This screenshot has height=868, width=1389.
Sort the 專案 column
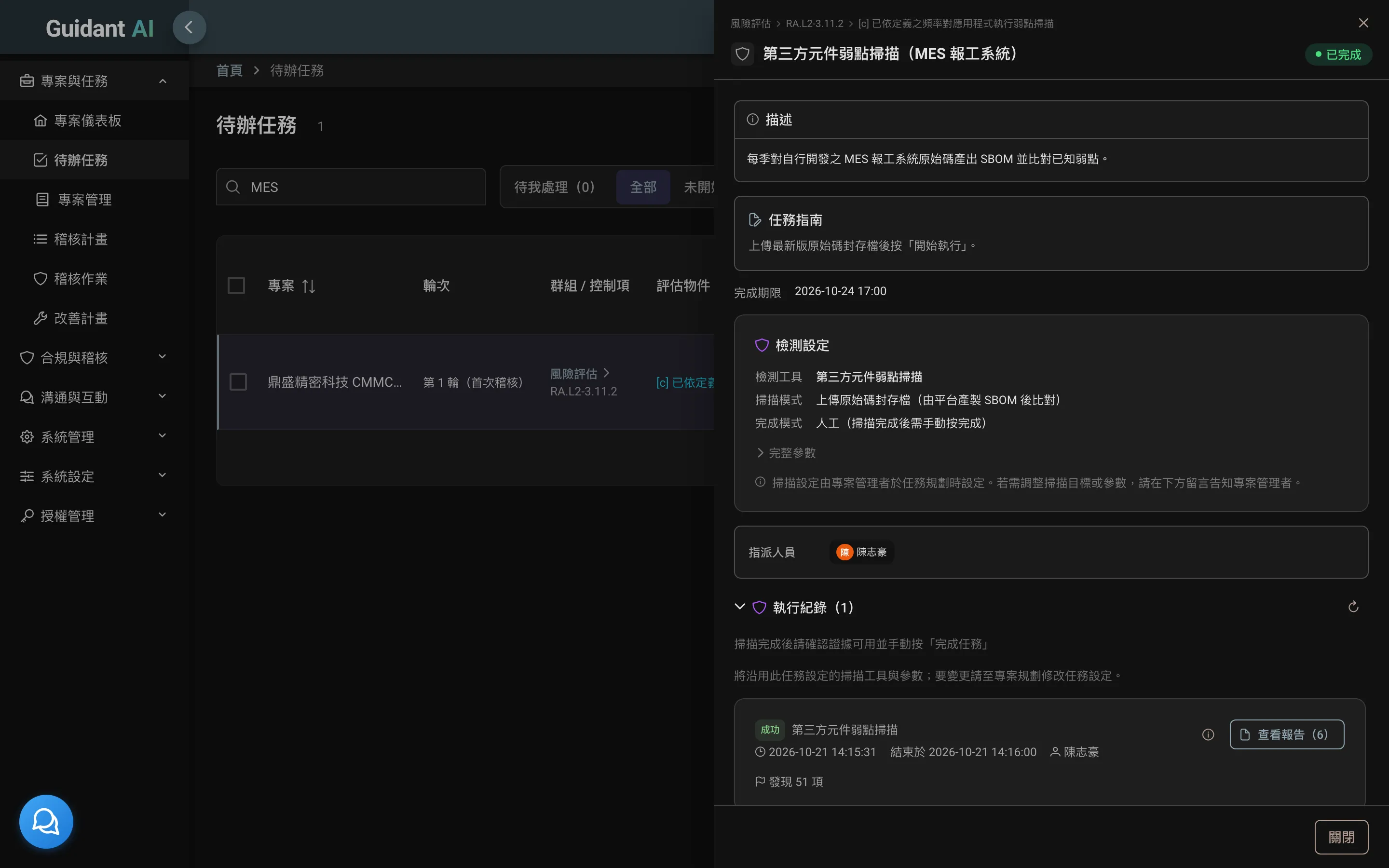tap(309, 286)
